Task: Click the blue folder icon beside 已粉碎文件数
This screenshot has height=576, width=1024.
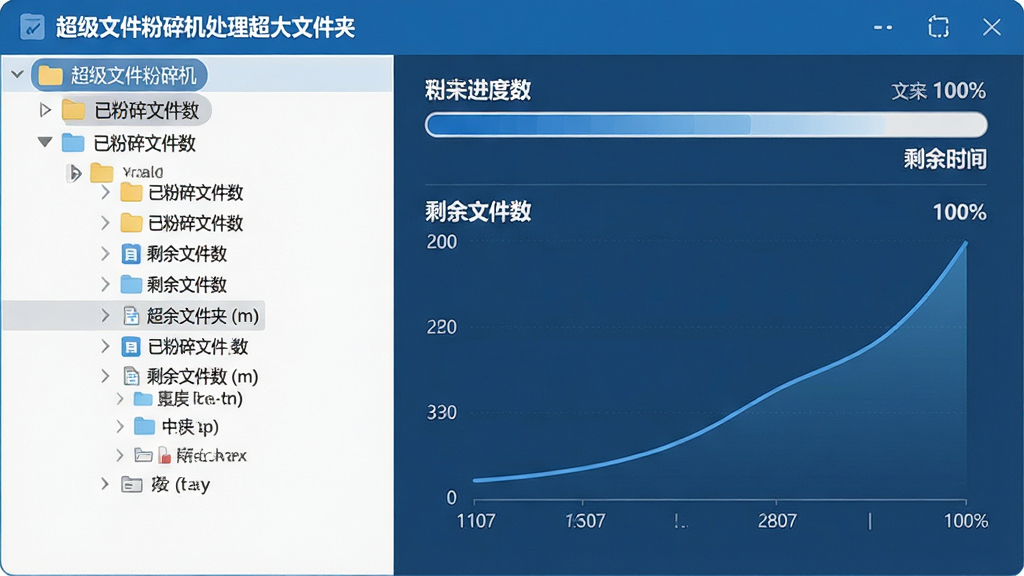Action: pyautogui.click(x=73, y=143)
